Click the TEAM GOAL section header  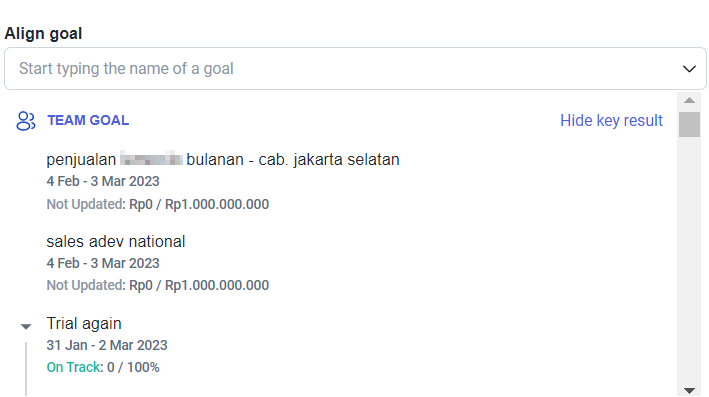click(x=88, y=120)
